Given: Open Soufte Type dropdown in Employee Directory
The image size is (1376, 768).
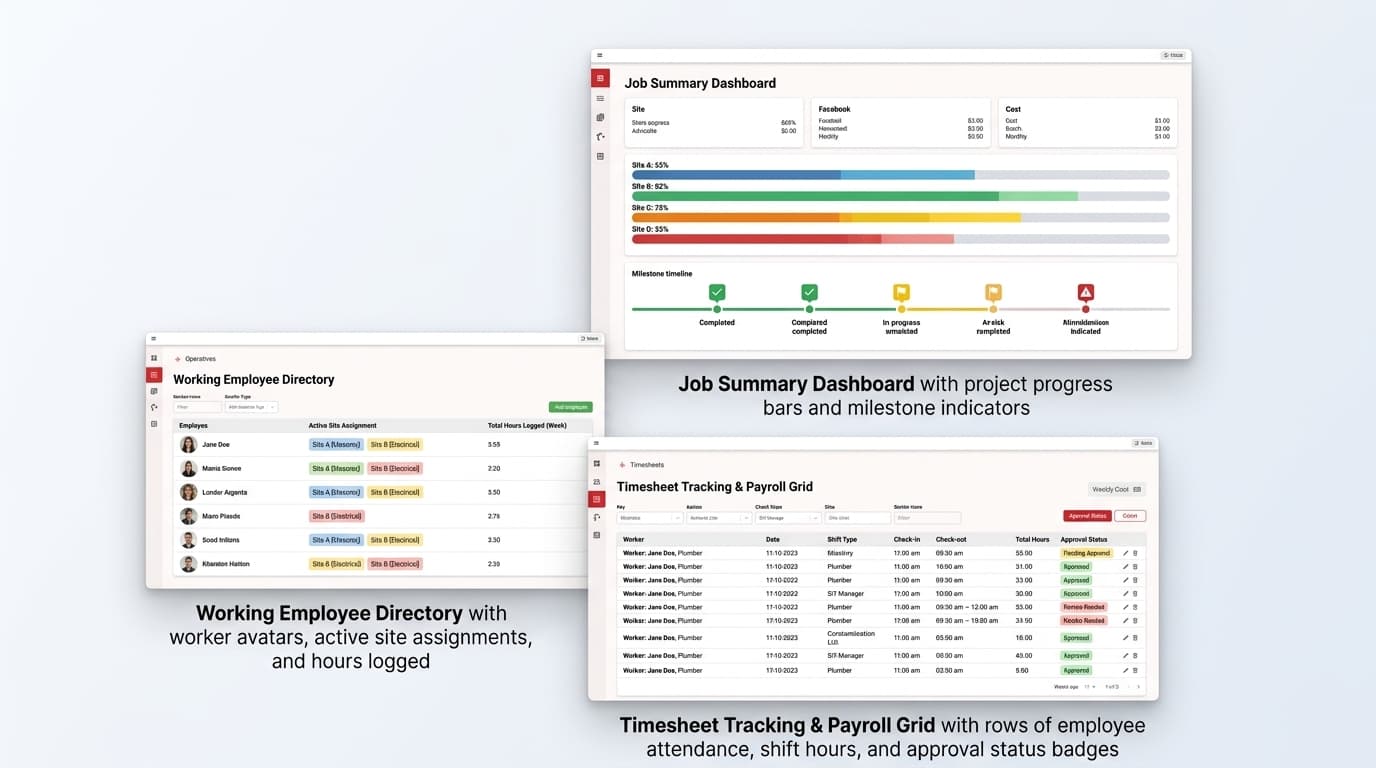Looking at the screenshot, I should tap(251, 407).
